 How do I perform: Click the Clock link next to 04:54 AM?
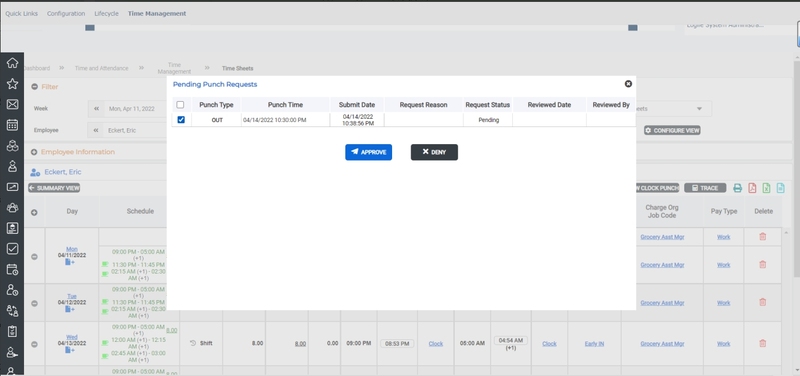pyautogui.click(x=549, y=343)
